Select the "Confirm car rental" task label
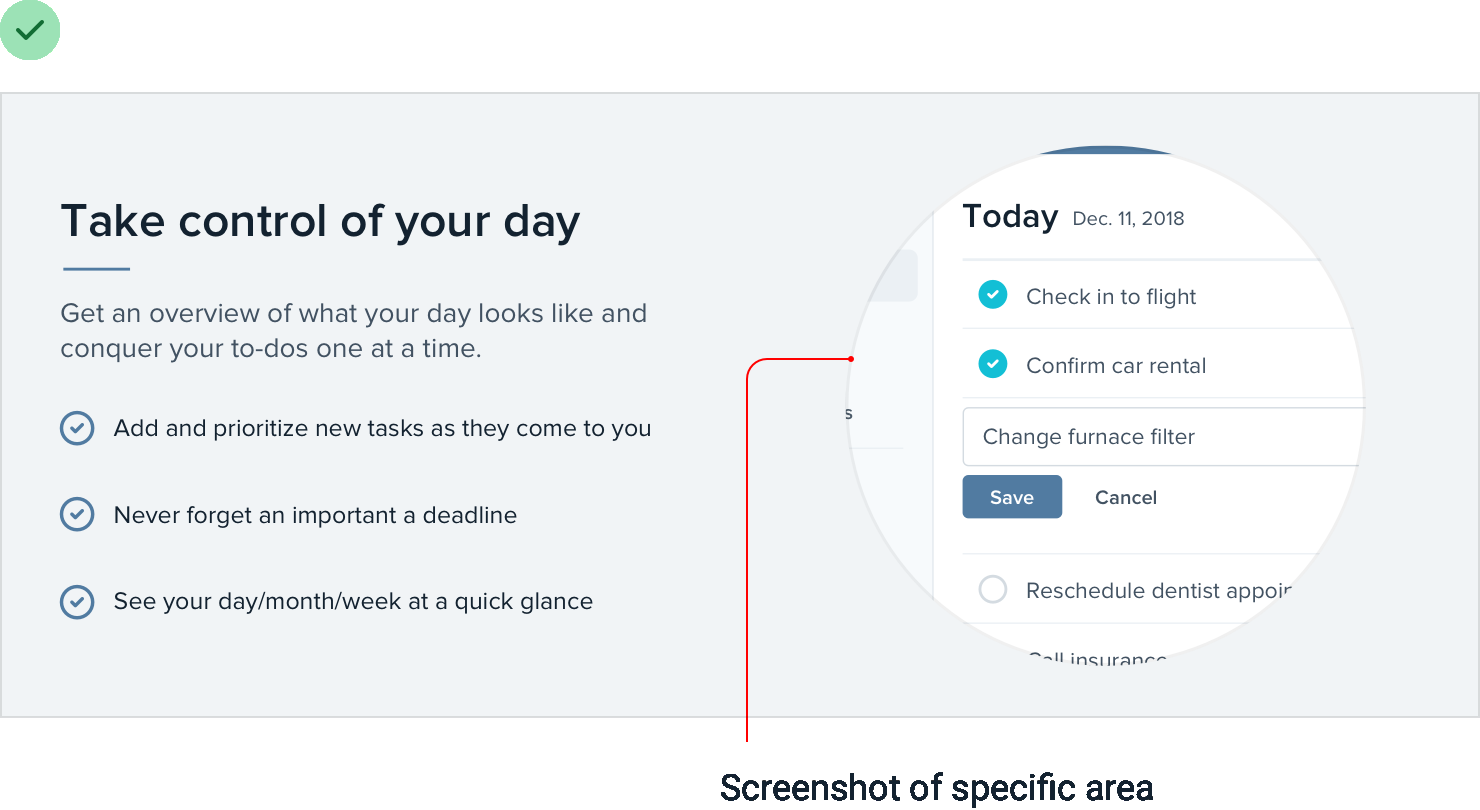Viewport: 1480px width, 810px height. (x=1116, y=366)
